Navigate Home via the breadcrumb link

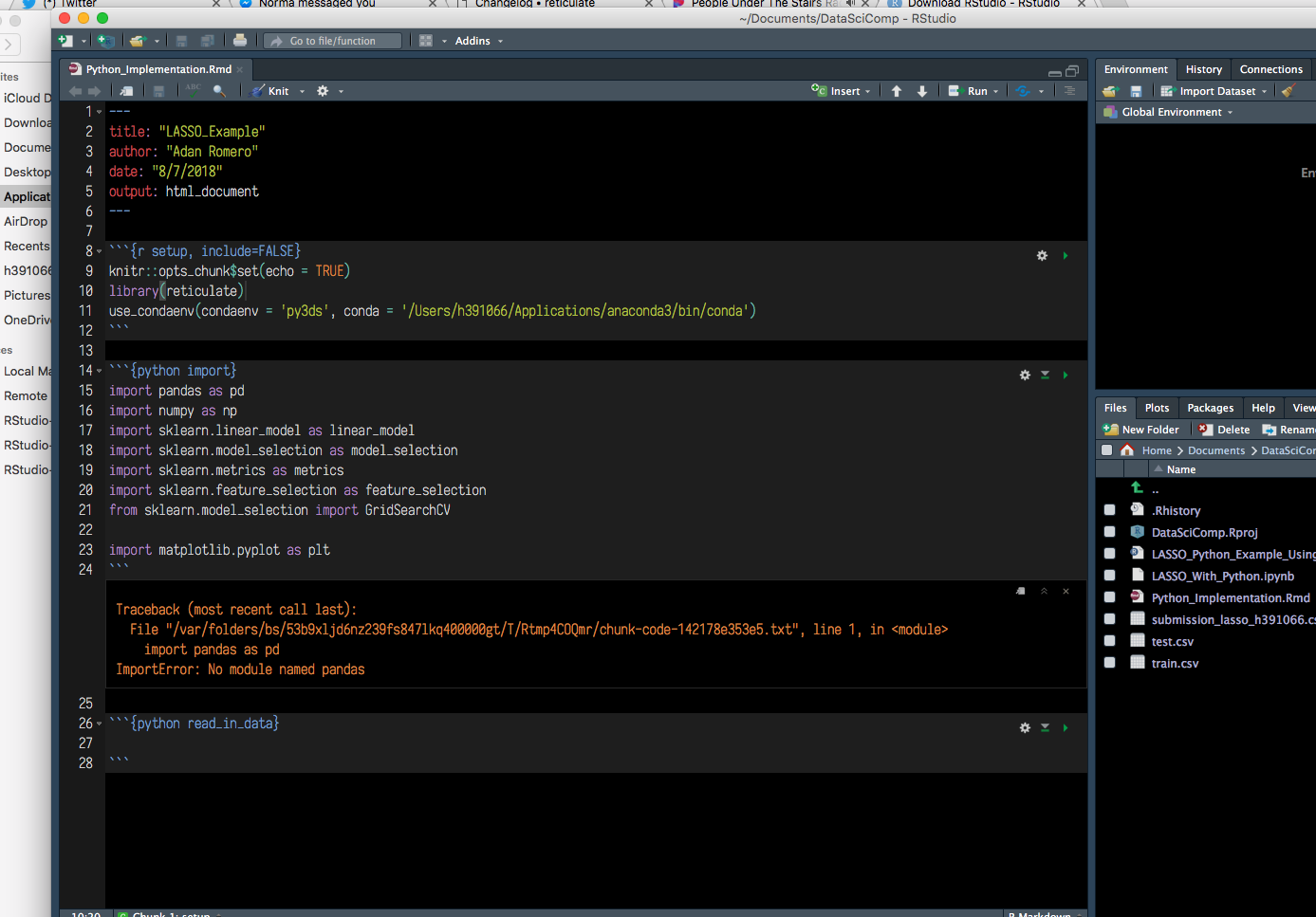(1157, 449)
